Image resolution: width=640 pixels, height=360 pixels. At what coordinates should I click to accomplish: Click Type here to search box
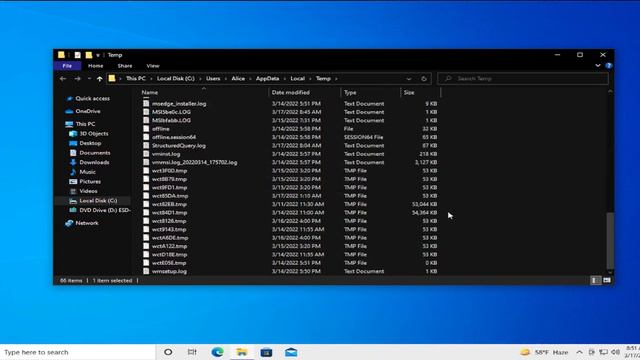[78, 352]
